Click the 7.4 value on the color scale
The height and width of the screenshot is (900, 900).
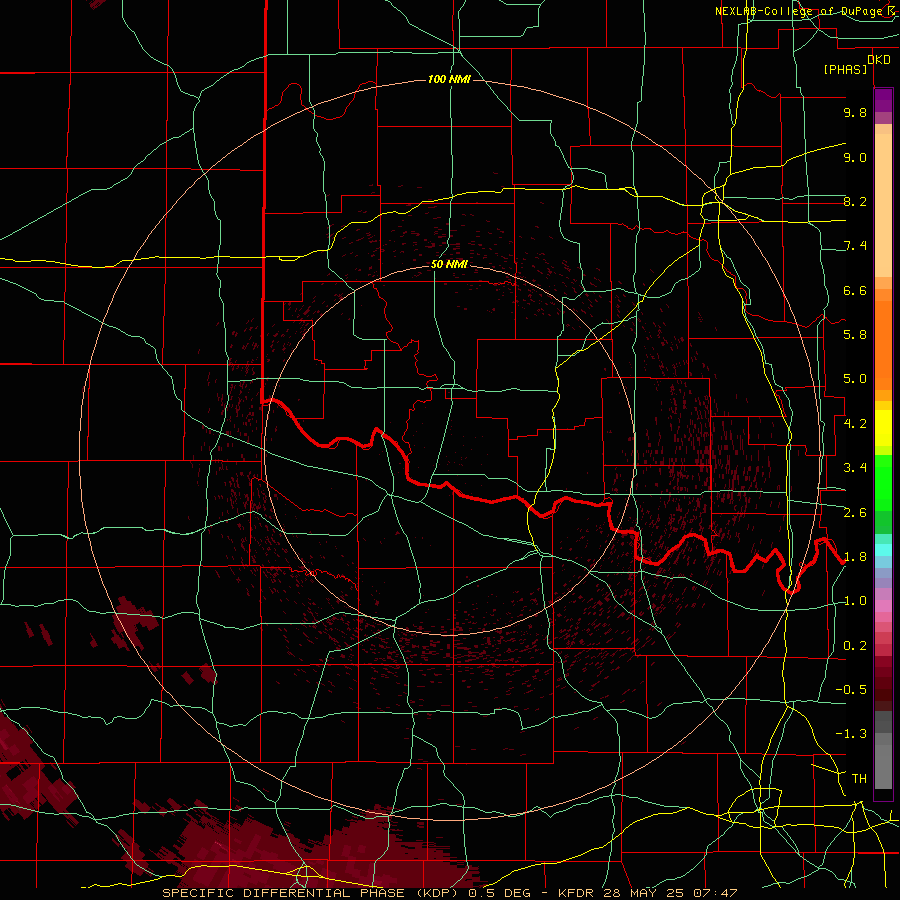click(x=855, y=246)
